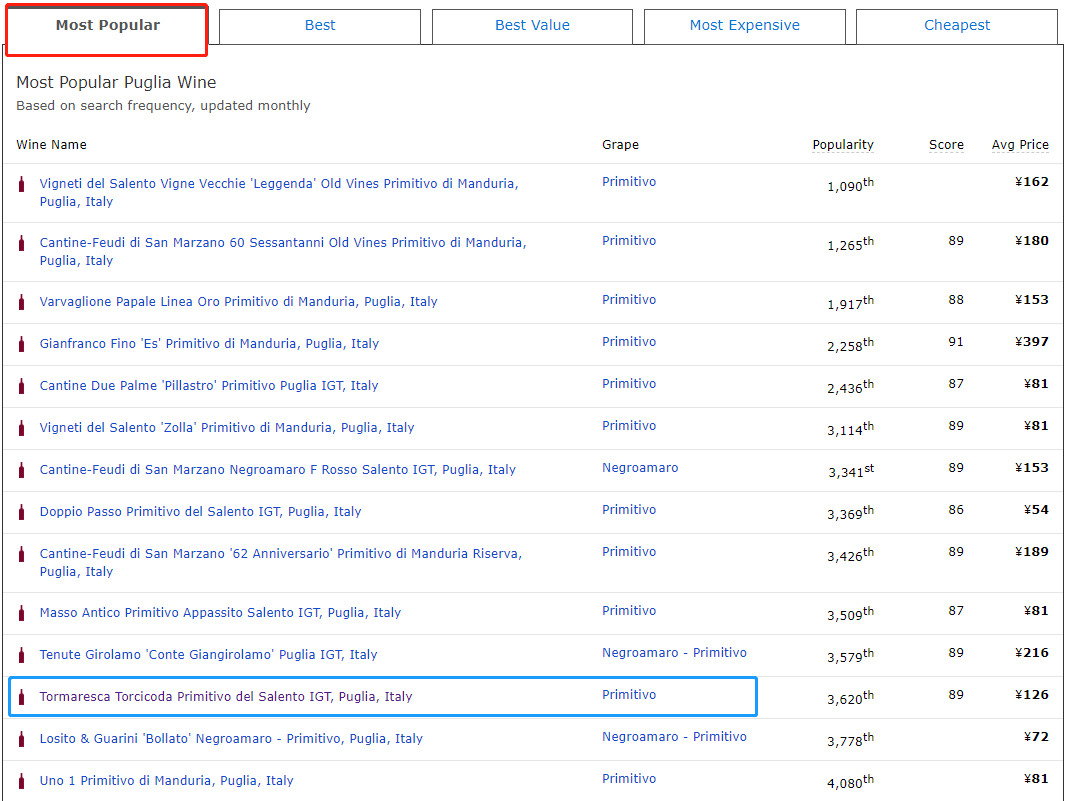The height and width of the screenshot is (801, 1065).
Task: Click Primitivo grape for 60 Sessantanni row
Action: tap(629, 241)
